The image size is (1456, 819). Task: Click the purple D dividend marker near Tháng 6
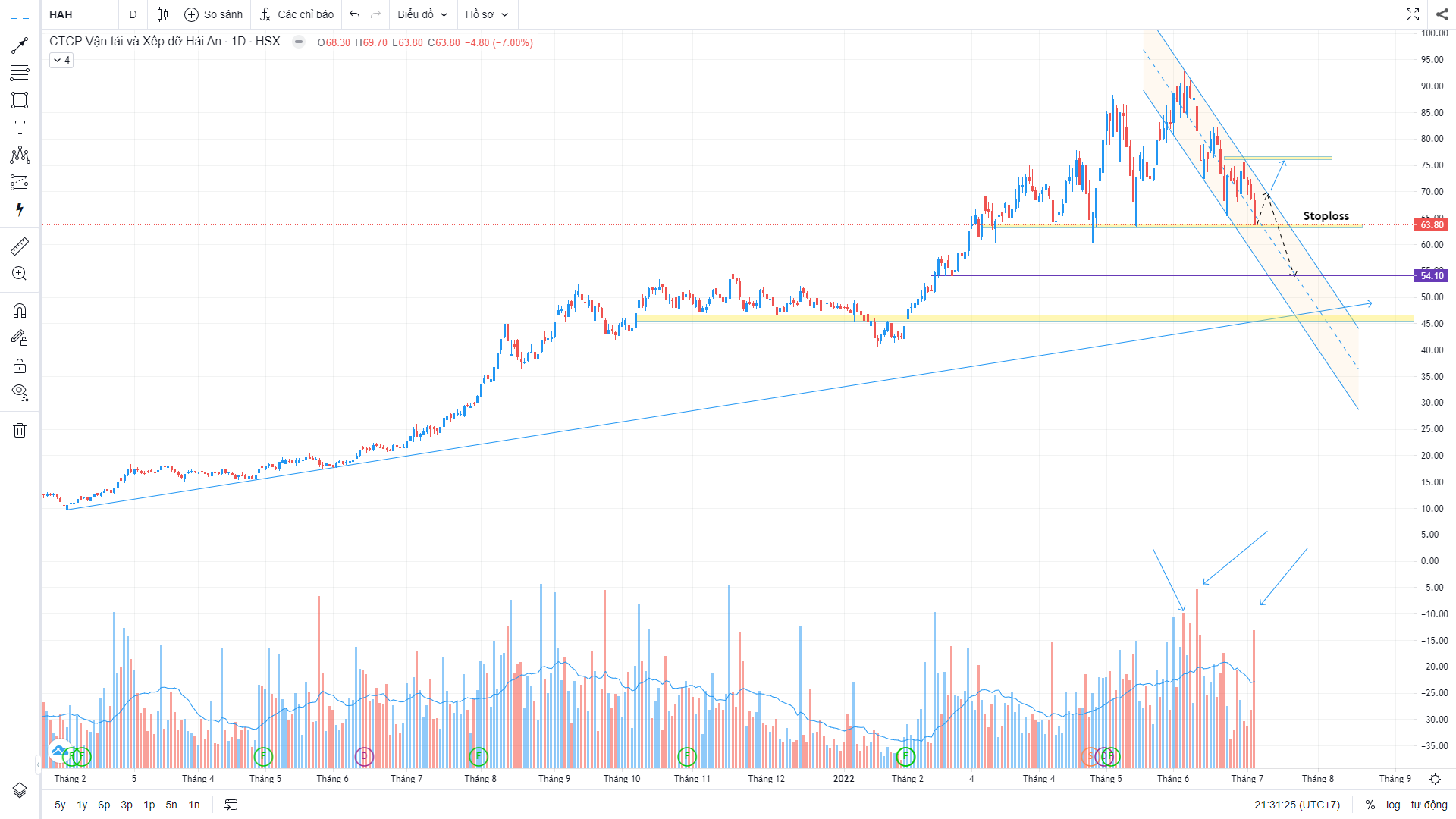click(x=364, y=756)
